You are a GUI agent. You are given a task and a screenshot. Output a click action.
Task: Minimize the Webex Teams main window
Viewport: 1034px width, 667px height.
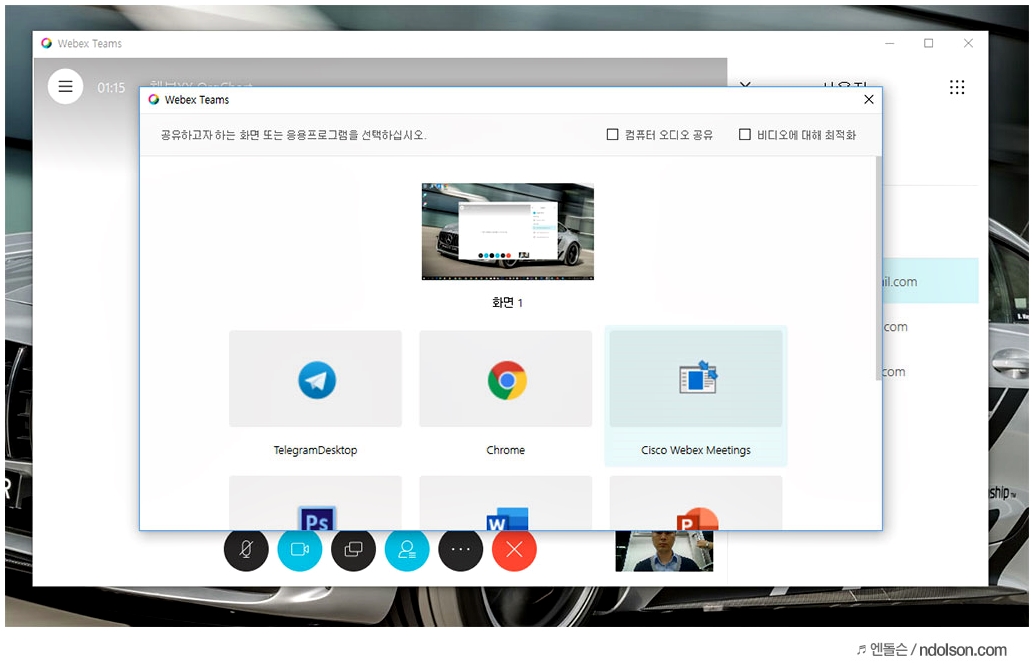click(890, 44)
